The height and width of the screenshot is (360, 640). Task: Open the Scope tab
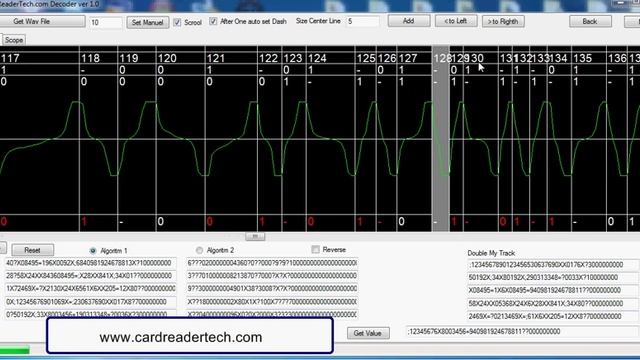pos(14,40)
